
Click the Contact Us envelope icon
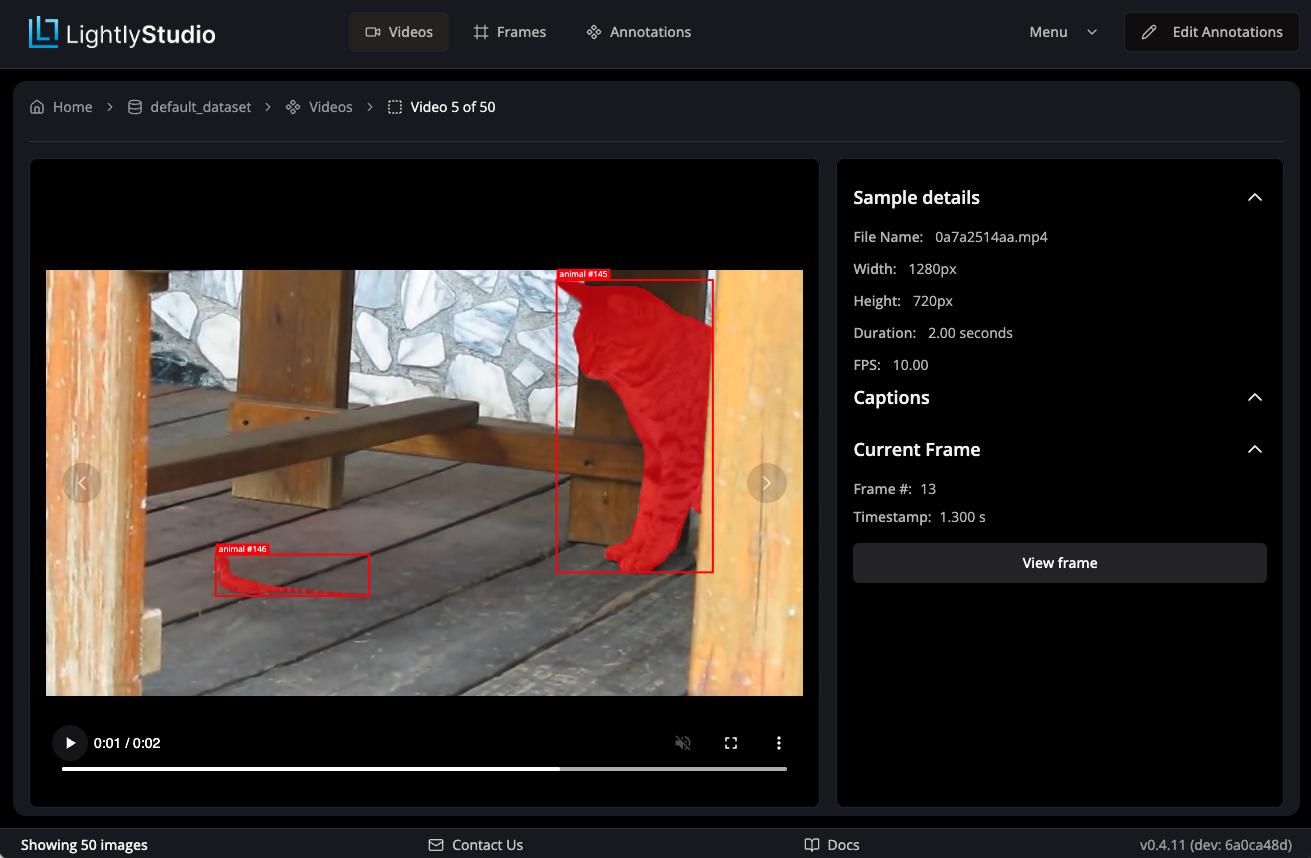pos(434,845)
